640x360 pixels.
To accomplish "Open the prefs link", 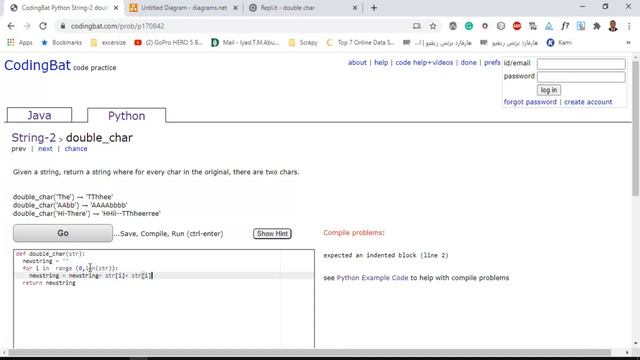I will (492, 62).
